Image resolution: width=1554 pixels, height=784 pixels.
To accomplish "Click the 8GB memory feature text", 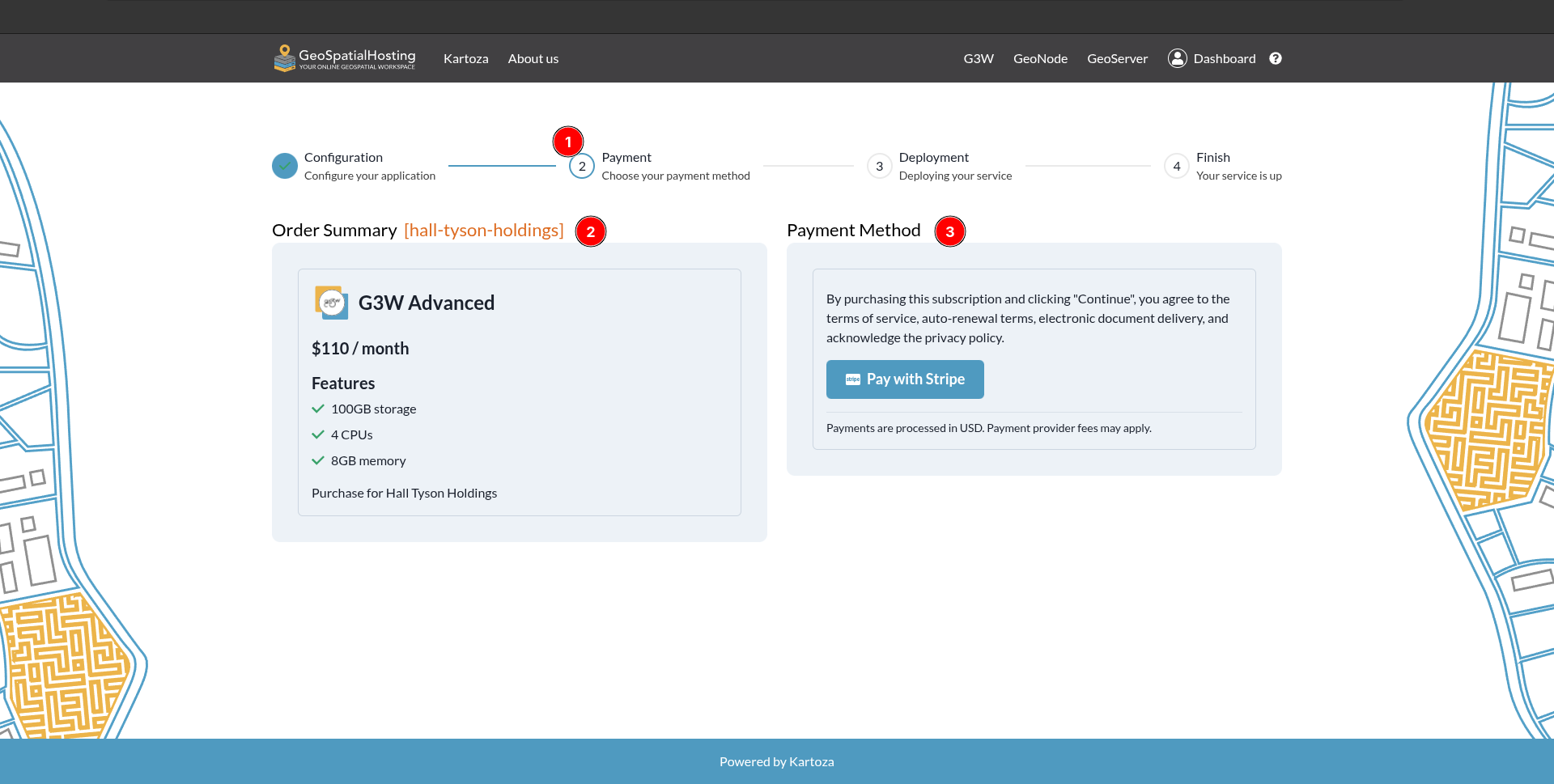I will (368, 460).
